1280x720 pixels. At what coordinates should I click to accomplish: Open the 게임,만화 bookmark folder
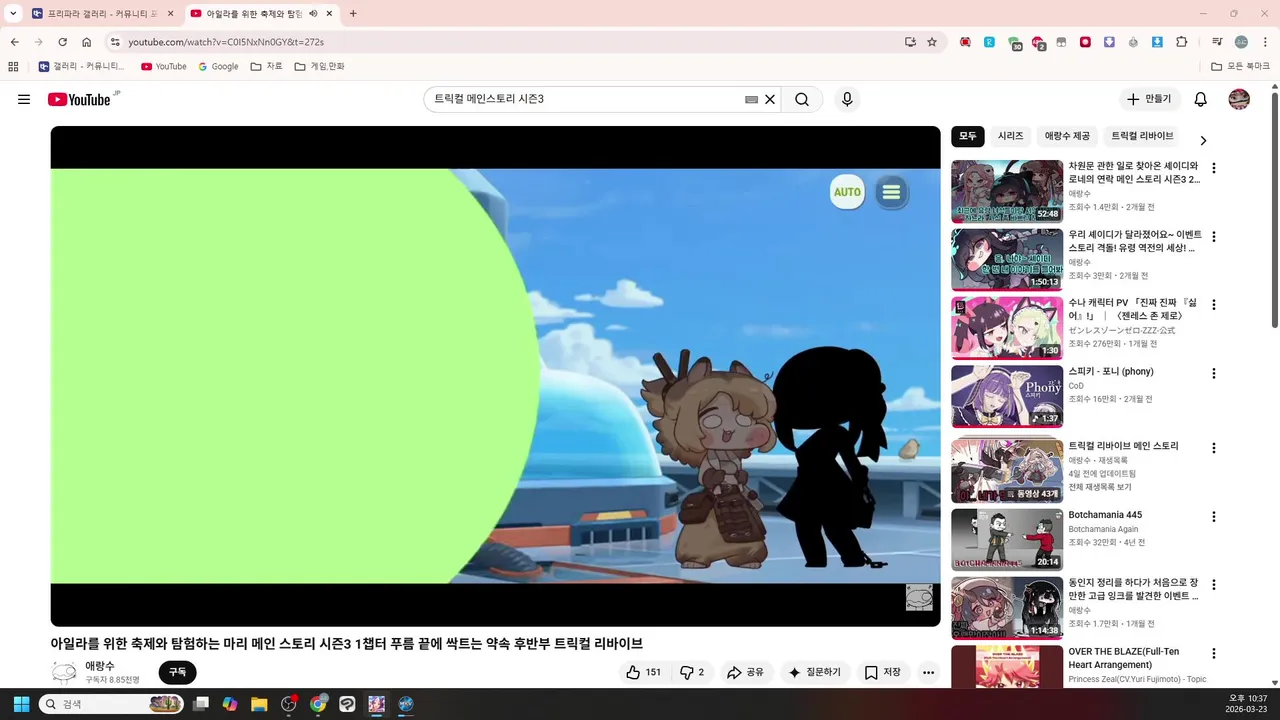320,66
